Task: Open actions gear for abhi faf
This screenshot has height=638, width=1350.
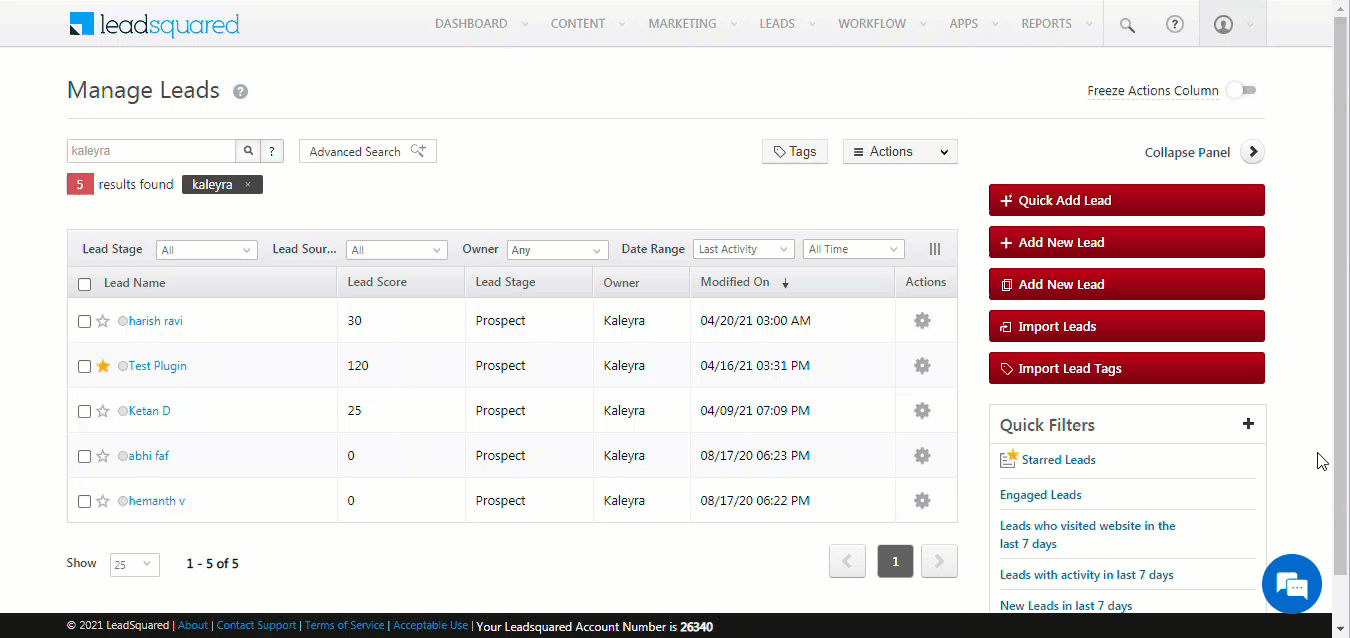Action: coord(922,456)
